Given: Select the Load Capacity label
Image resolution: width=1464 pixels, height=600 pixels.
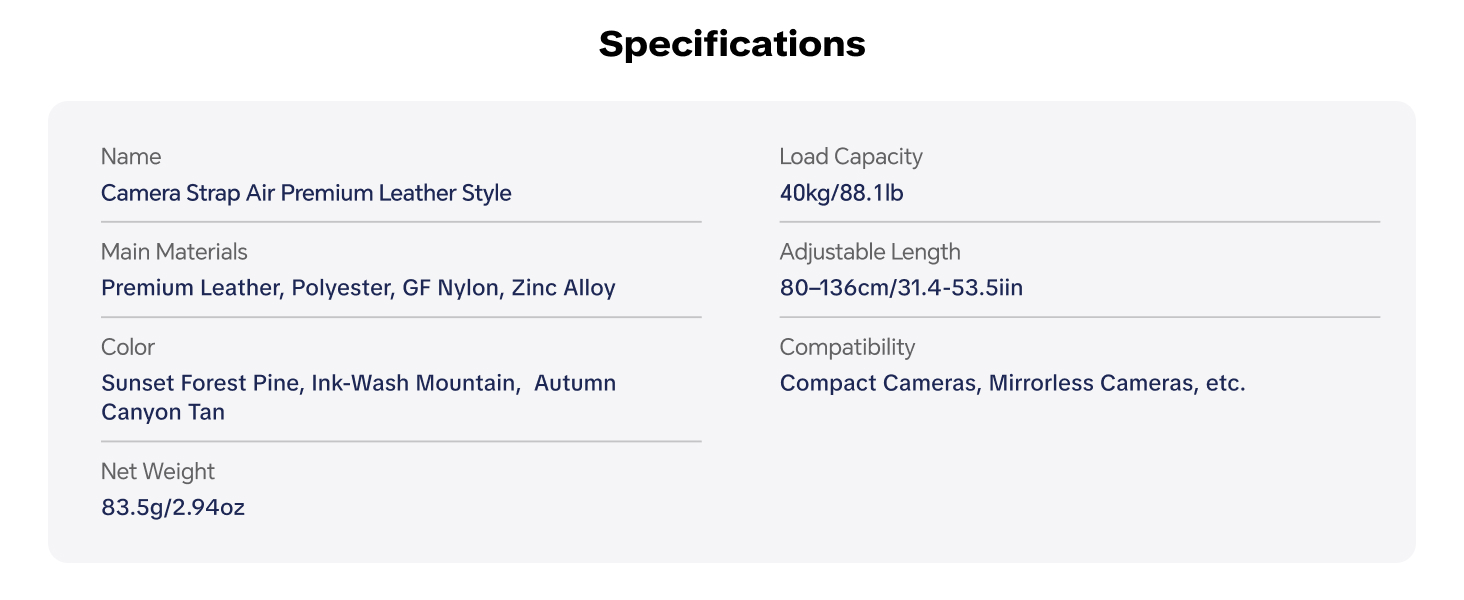Looking at the screenshot, I should click(851, 157).
